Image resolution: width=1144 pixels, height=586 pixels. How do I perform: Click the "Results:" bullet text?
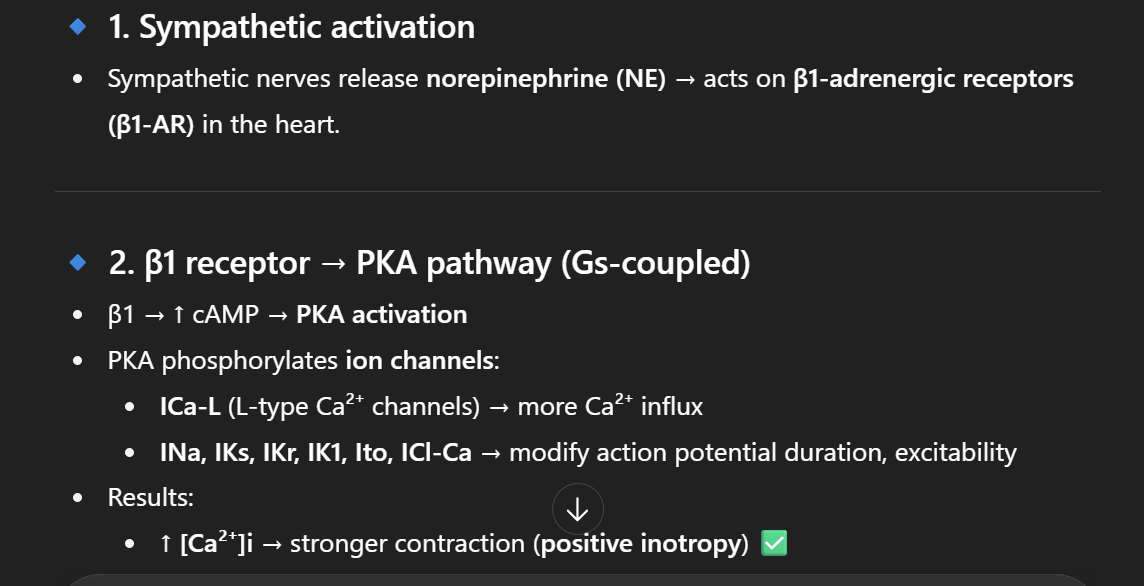pyautogui.click(x=151, y=497)
